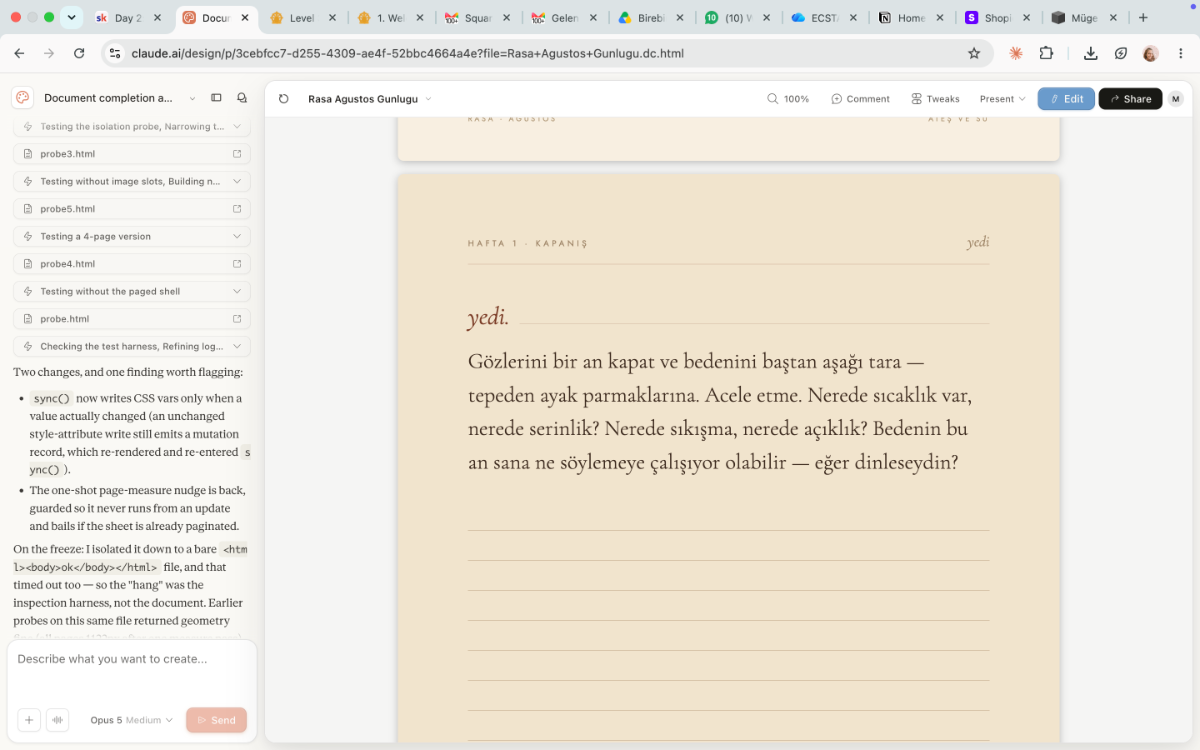The width and height of the screenshot is (1200, 750).
Task: Click the plus attachment button in chat box
Action: [29, 720]
